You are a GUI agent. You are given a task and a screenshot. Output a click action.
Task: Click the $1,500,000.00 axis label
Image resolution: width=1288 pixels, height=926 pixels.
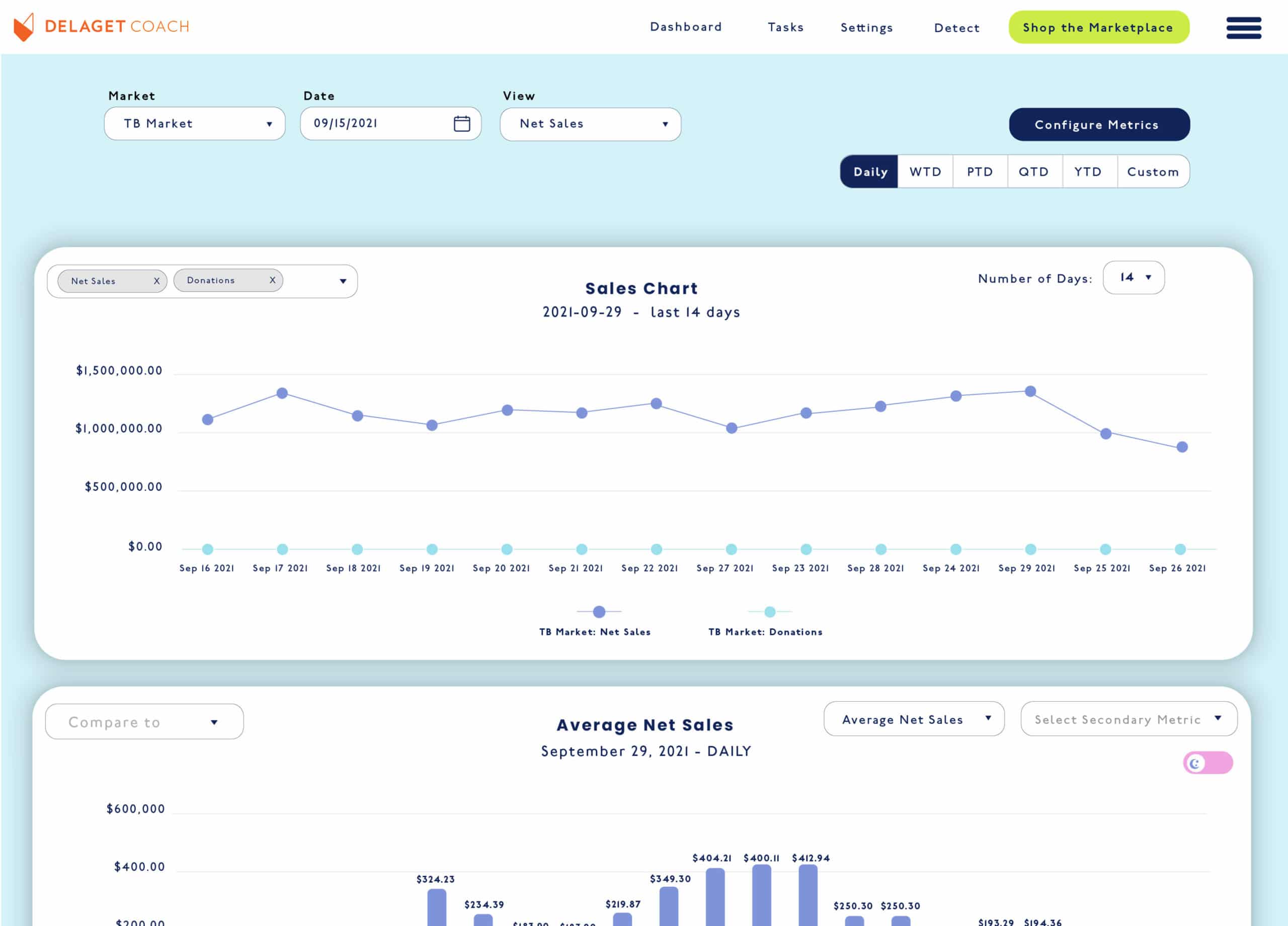[x=119, y=371]
